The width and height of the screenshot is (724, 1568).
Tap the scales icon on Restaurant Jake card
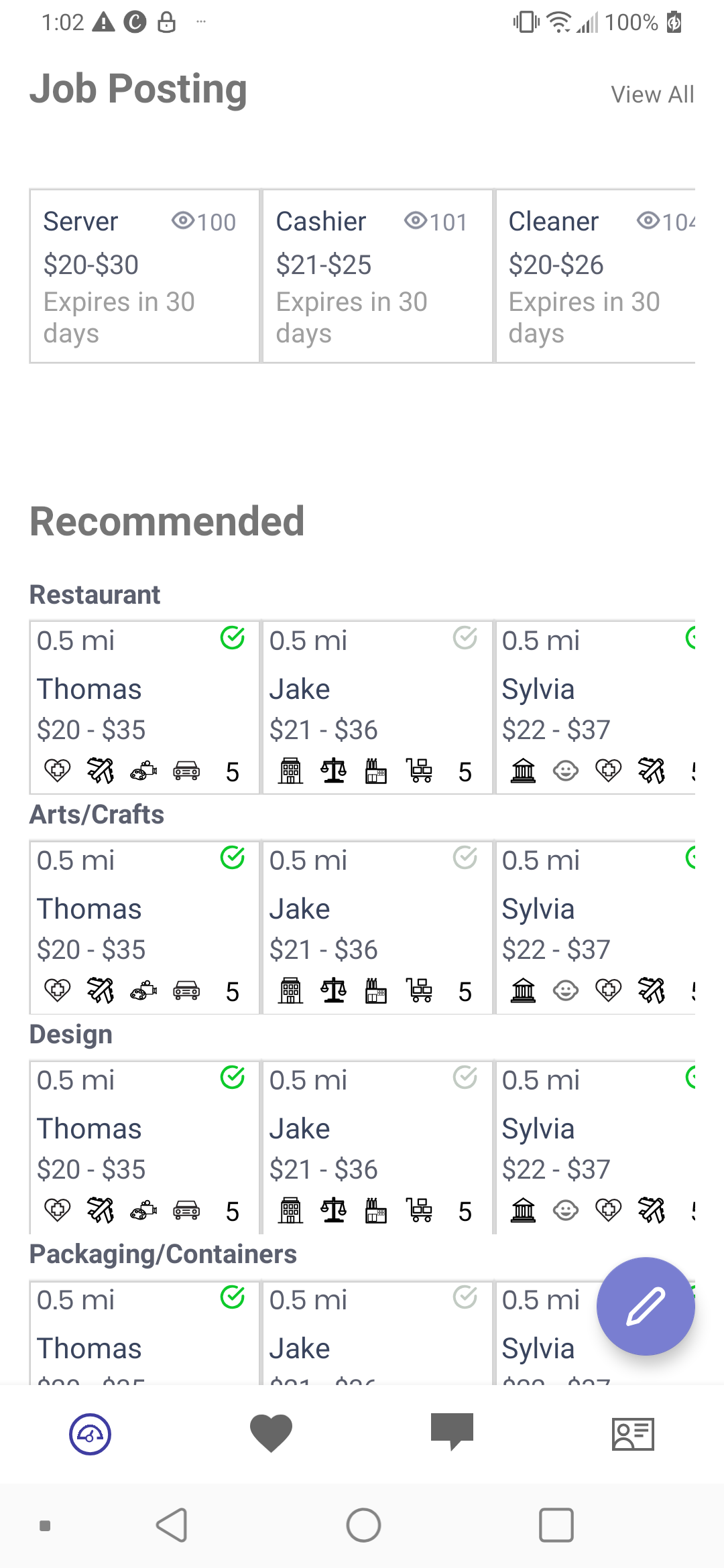click(x=333, y=771)
